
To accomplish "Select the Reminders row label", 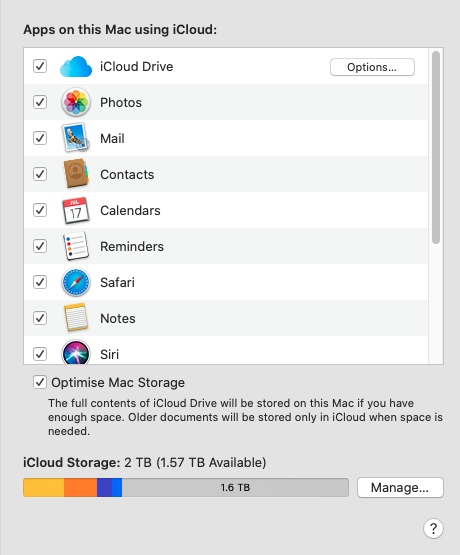I will tap(132, 246).
